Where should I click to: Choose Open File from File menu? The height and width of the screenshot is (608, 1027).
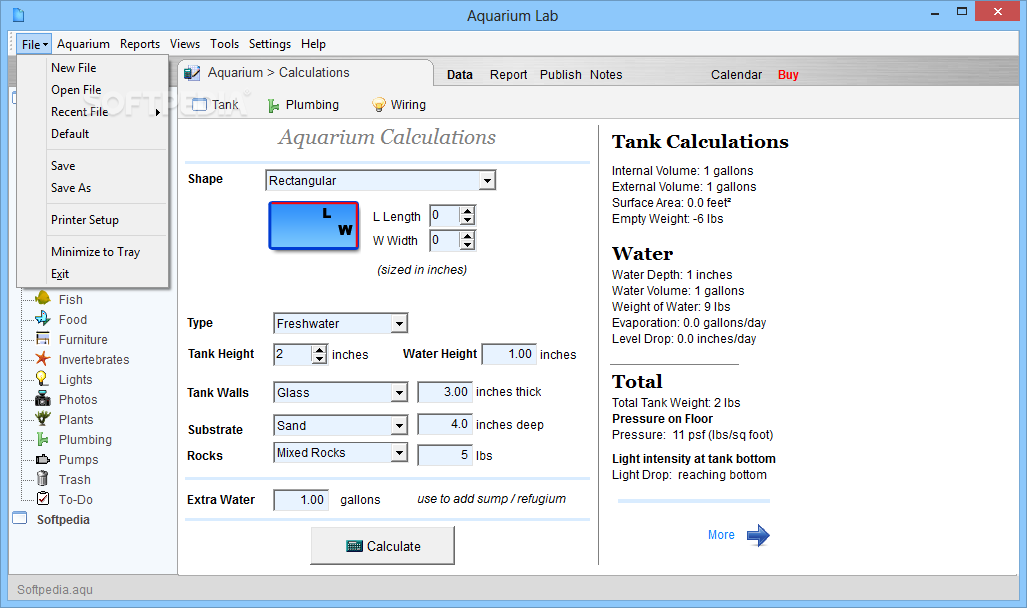[x=76, y=90]
